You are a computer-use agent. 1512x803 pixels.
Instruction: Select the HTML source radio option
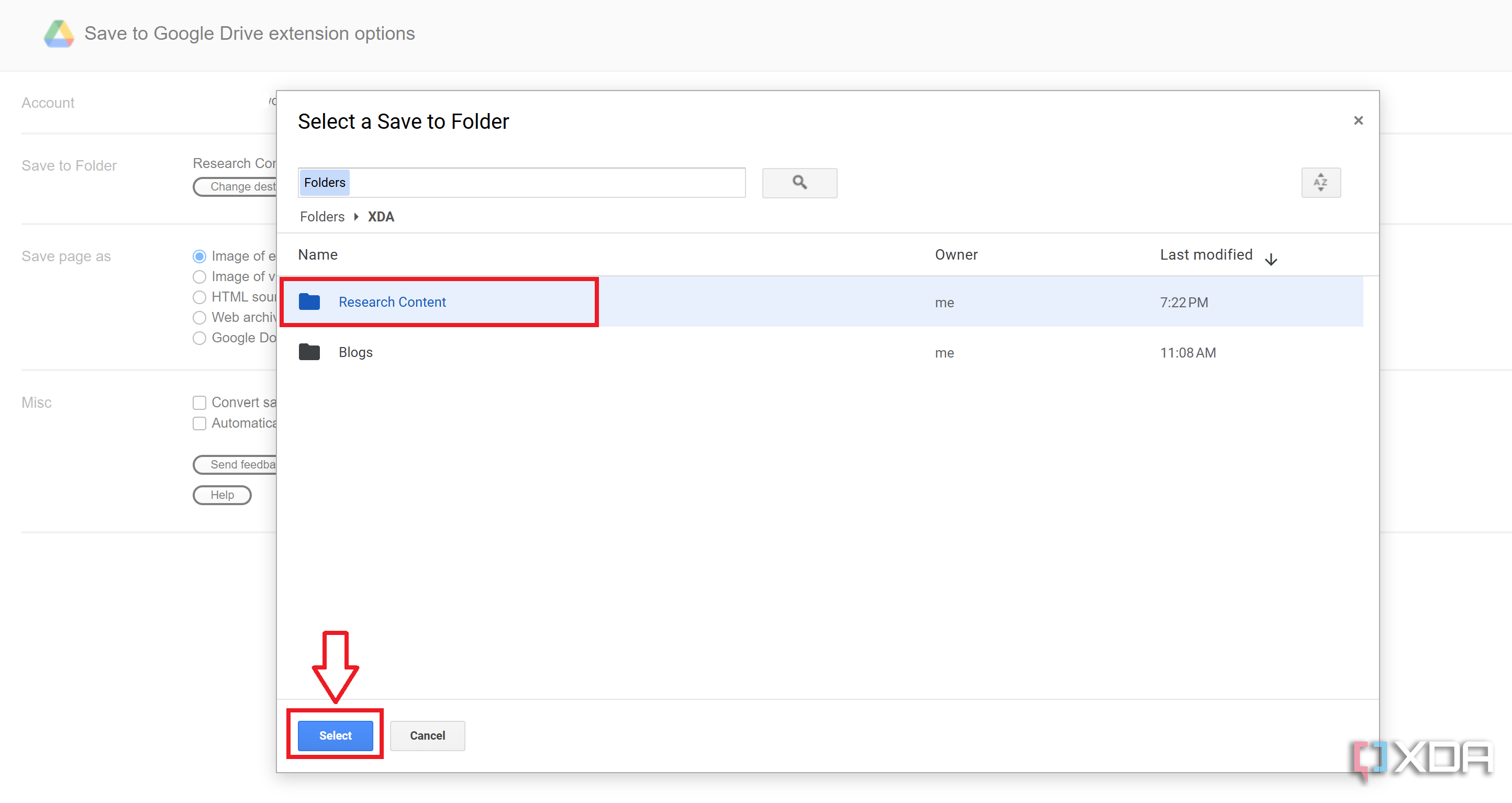(199, 298)
